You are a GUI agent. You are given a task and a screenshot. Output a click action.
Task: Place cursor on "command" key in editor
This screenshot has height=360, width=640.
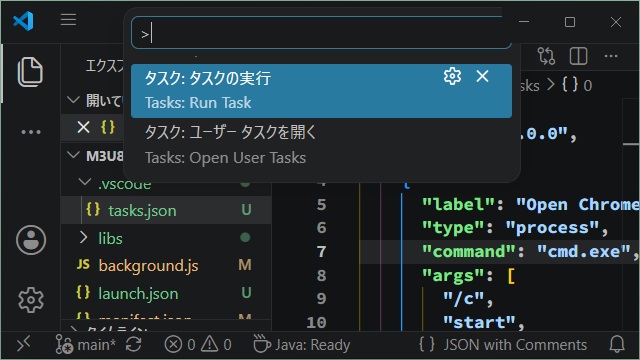pyautogui.click(x=469, y=251)
